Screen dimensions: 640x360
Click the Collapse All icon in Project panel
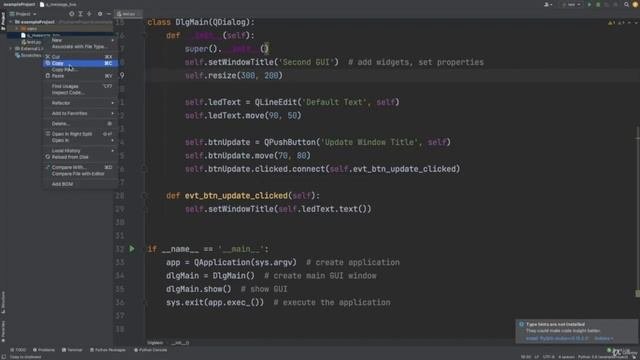(x=89, y=14)
